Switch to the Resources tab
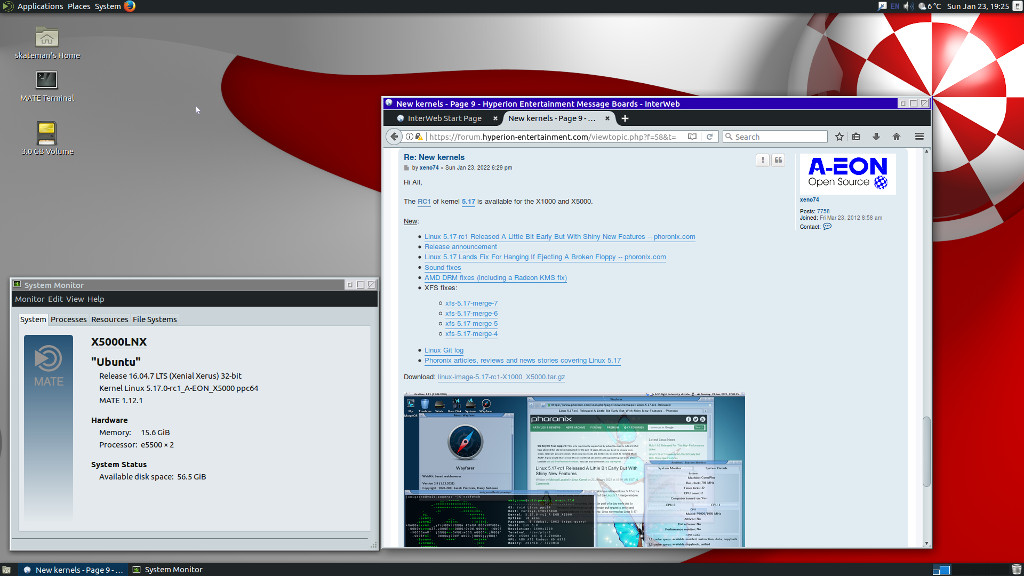The height and width of the screenshot is (576, 1024). pos(110,319)
